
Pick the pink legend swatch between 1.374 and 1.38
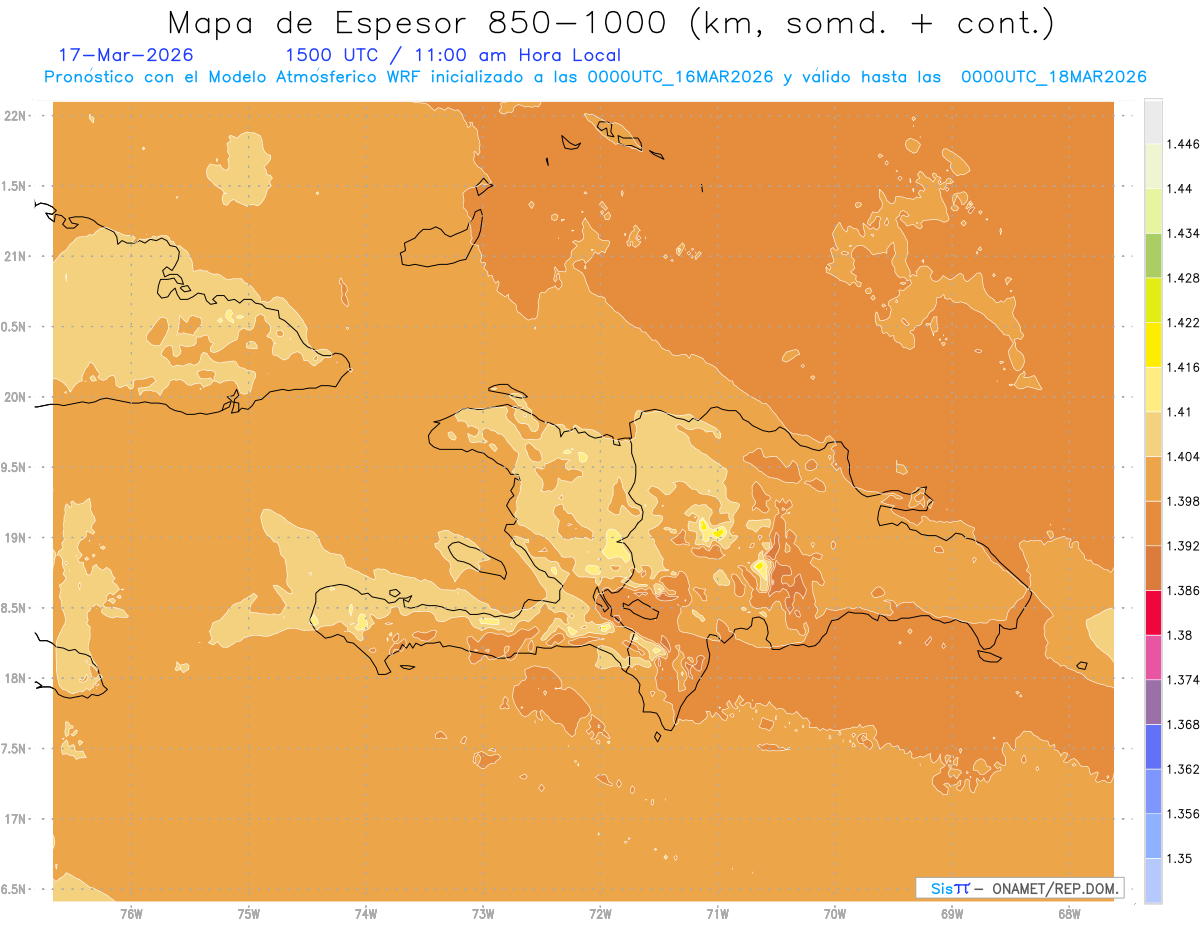(1153, 657)
